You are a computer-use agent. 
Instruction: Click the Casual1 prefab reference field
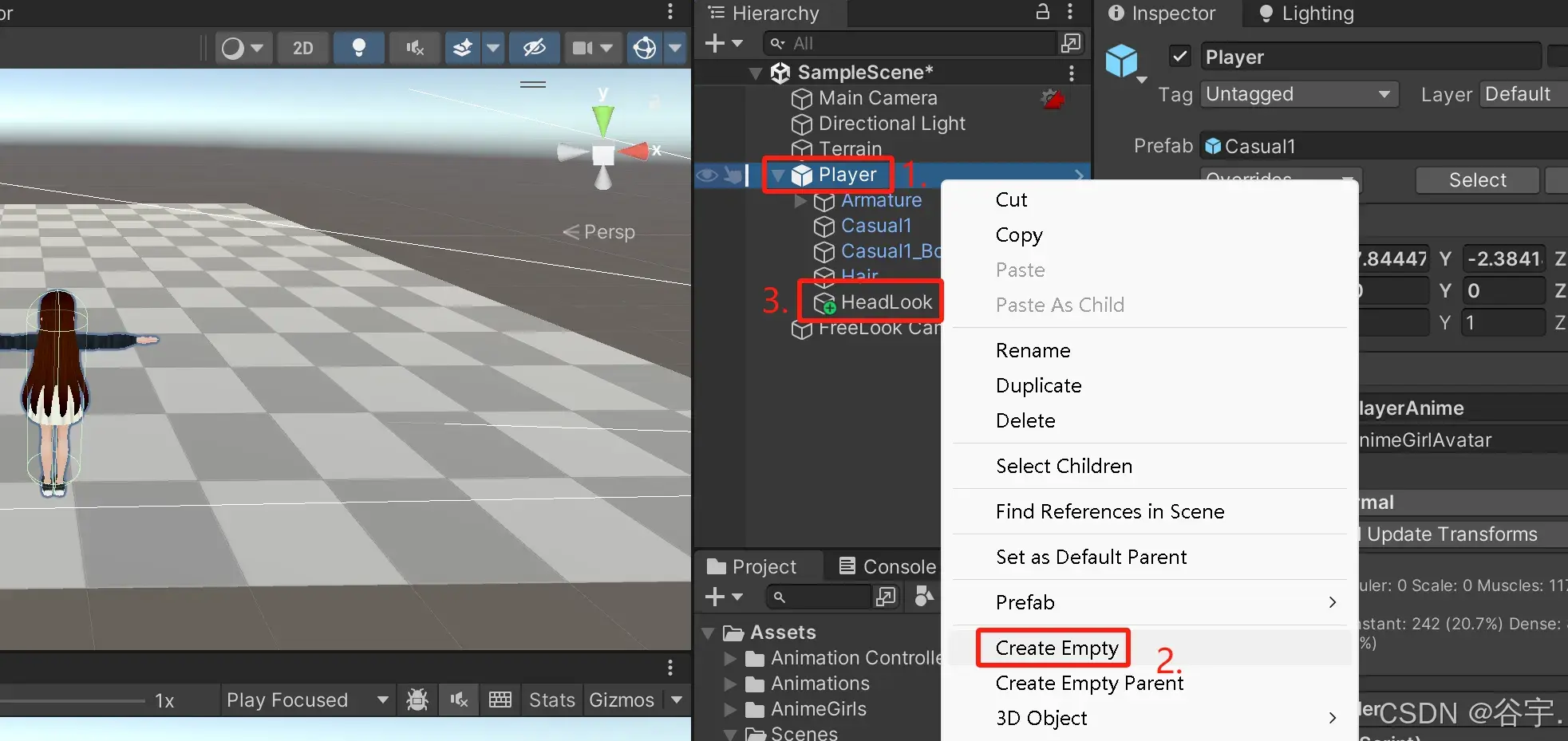pyautogui.click(x=1384, y=147)
